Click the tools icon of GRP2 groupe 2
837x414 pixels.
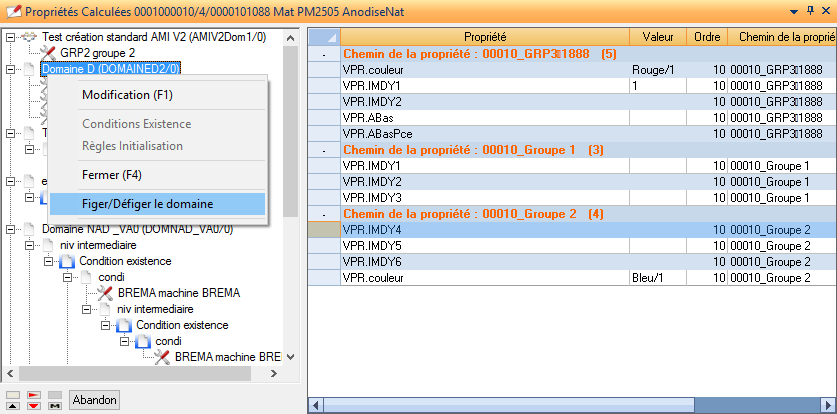[x=48, y=52]
